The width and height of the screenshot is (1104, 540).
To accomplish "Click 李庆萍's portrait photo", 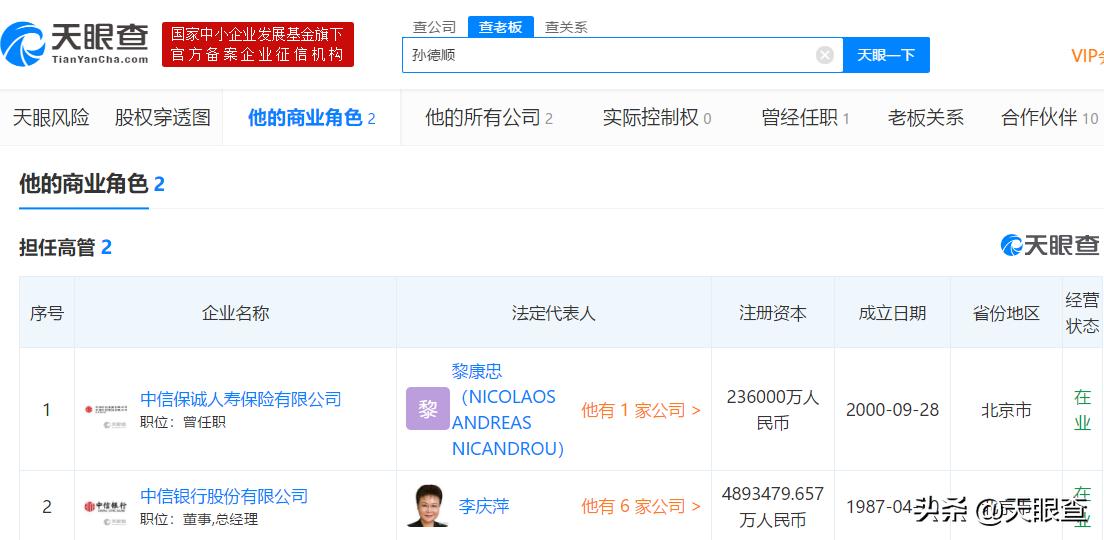I will point(427,506).
